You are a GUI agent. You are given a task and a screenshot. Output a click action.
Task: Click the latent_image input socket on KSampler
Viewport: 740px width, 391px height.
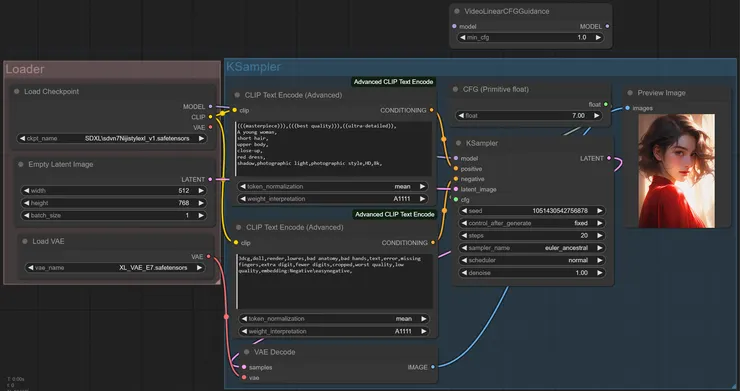(x=456, y=189)
